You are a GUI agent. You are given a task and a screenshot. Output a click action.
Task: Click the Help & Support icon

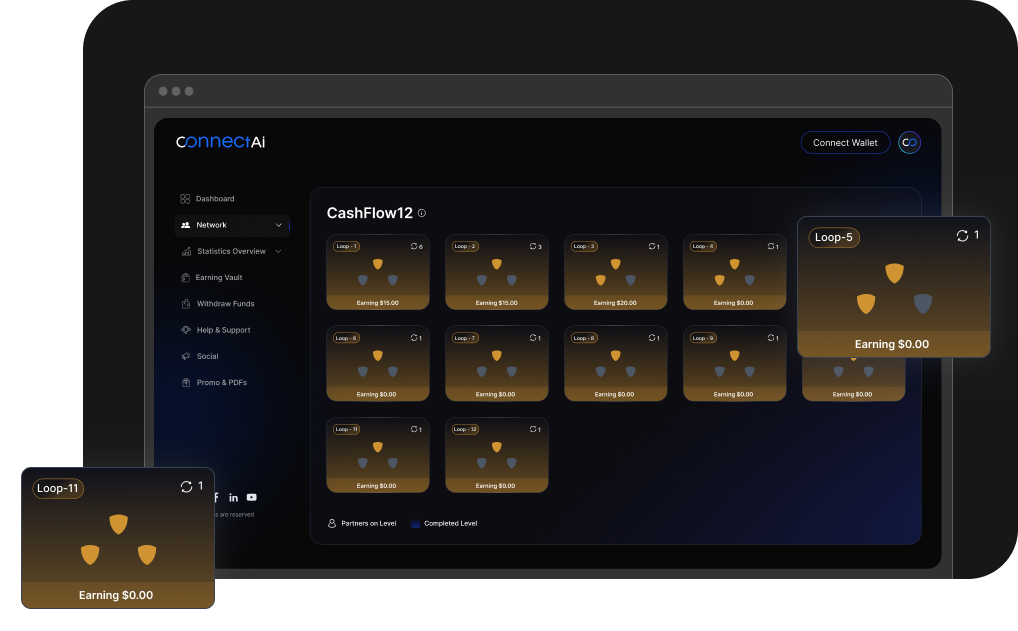(x=186, y=330)
